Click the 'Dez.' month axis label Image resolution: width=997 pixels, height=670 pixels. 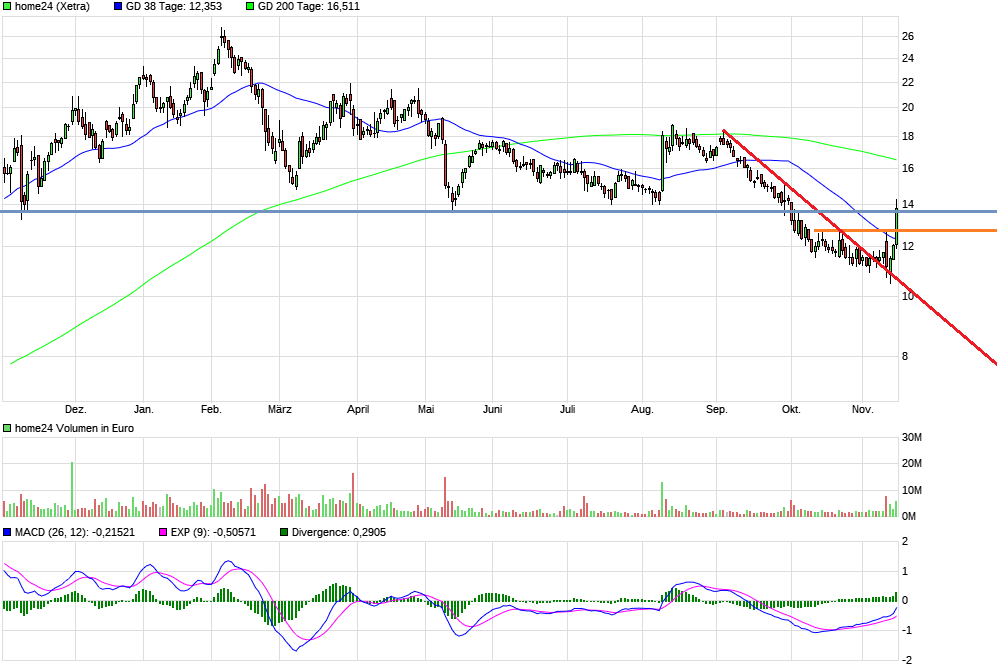click(x=76, y=409)
